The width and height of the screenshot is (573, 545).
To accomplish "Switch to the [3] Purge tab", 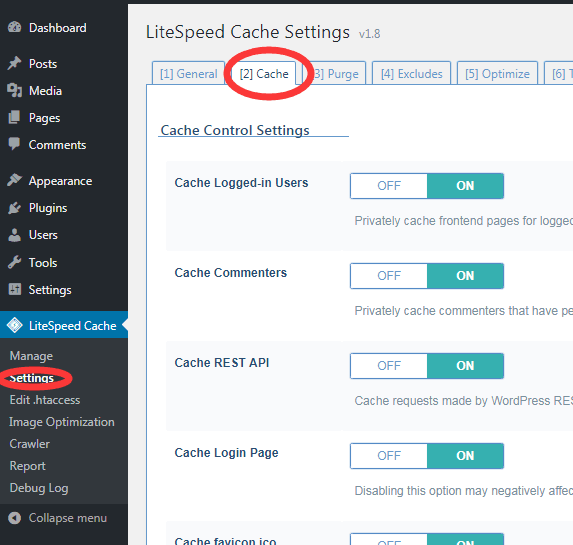I will point(335,73).
